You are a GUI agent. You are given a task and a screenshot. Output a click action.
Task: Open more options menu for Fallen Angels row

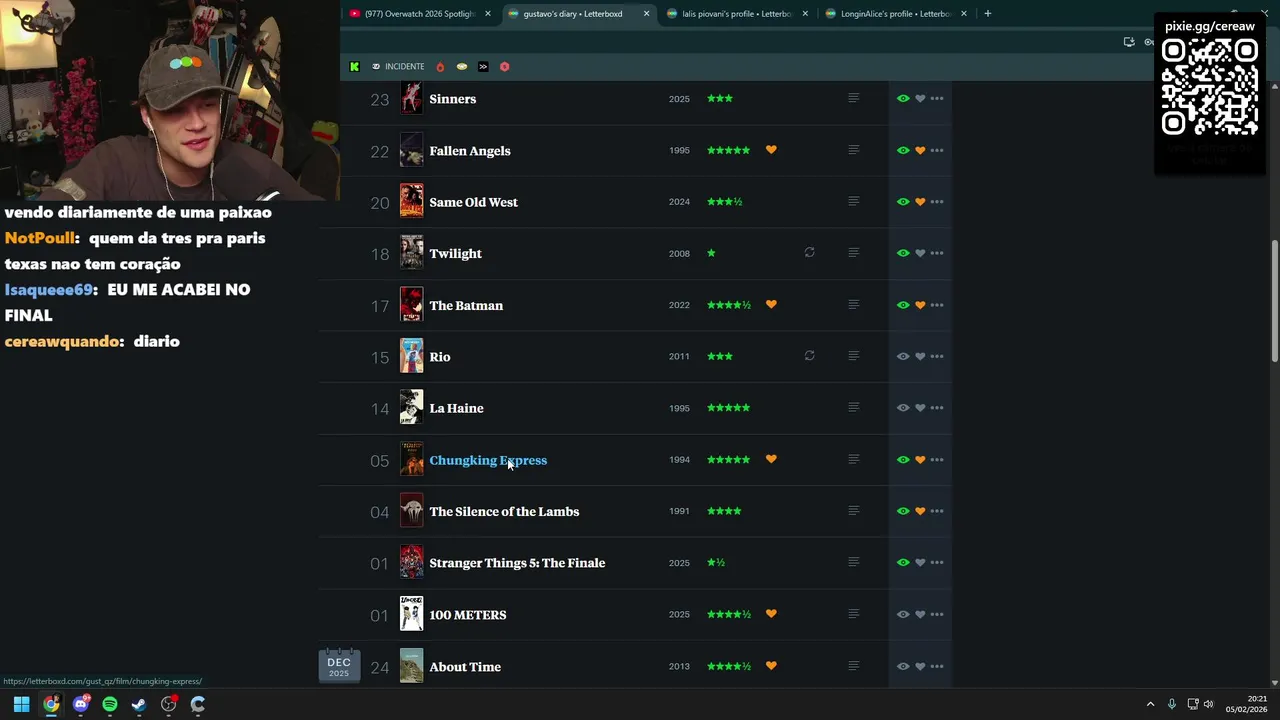coord(937,150)
